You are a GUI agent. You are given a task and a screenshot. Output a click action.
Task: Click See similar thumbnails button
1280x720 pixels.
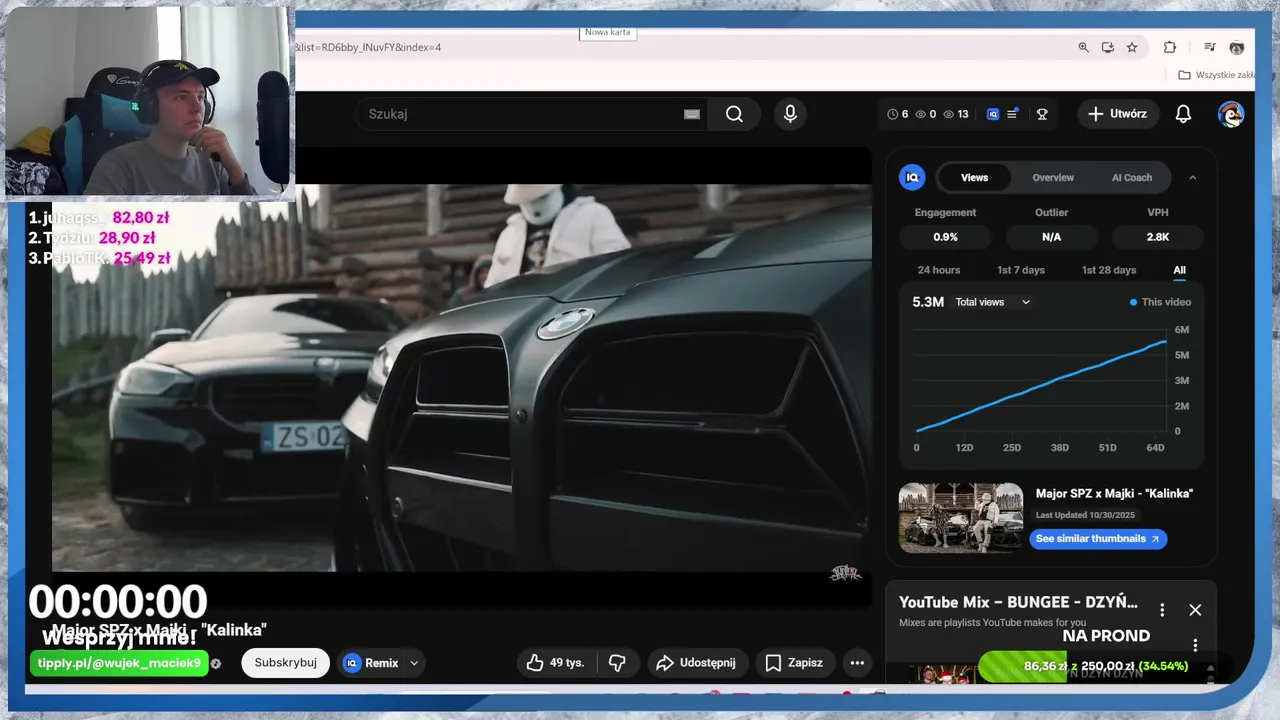click(x=1098, y=539)
